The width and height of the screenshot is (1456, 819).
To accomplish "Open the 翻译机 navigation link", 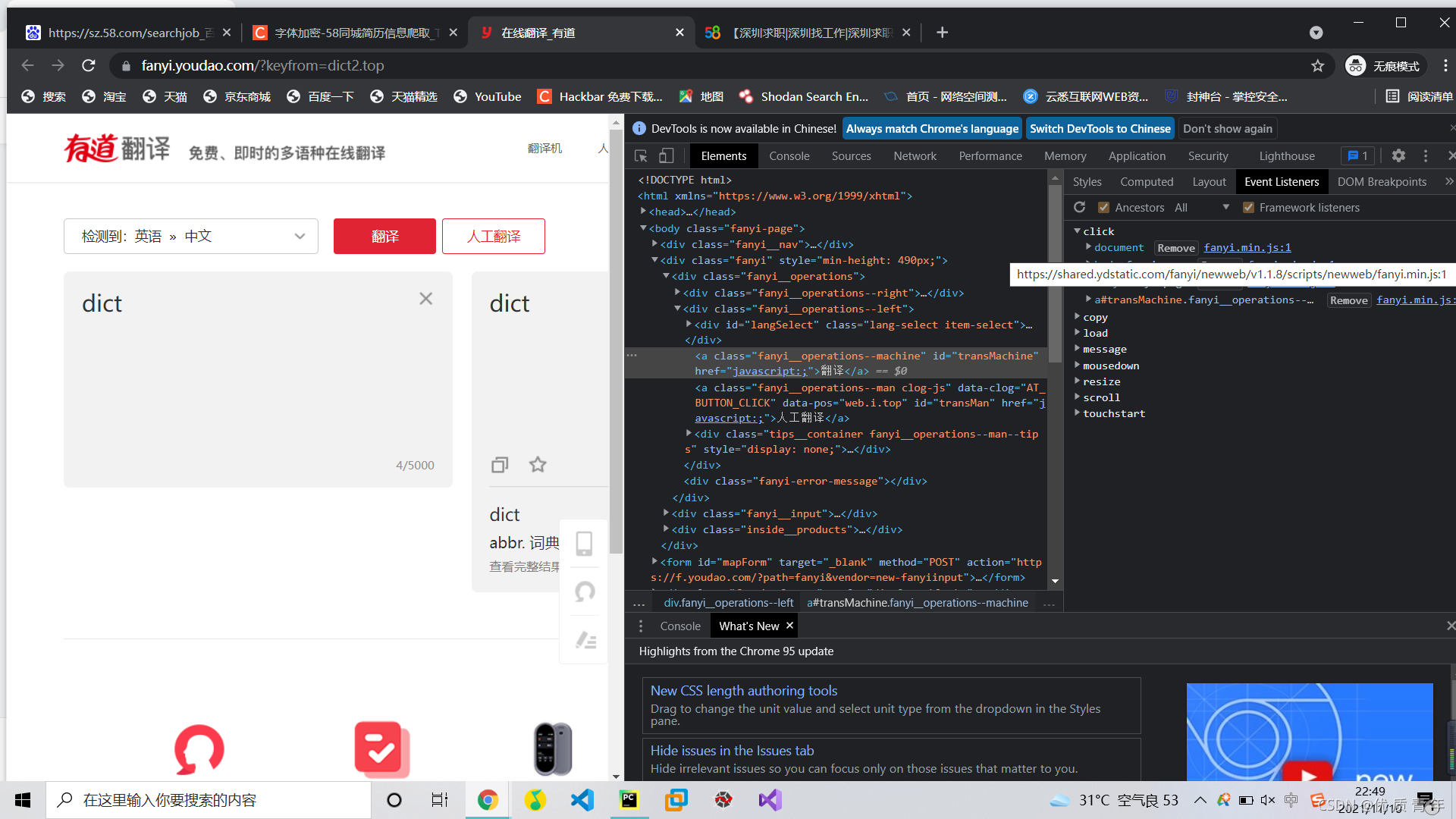I will [x=544, y=148].
